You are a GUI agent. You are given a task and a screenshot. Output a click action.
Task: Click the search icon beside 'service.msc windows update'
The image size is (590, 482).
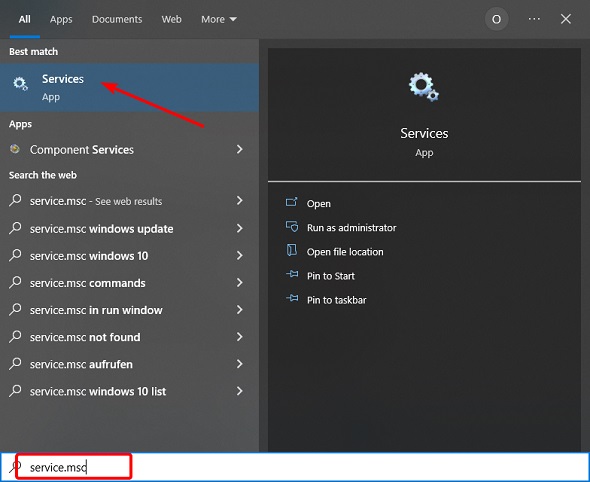coord(15,228)
